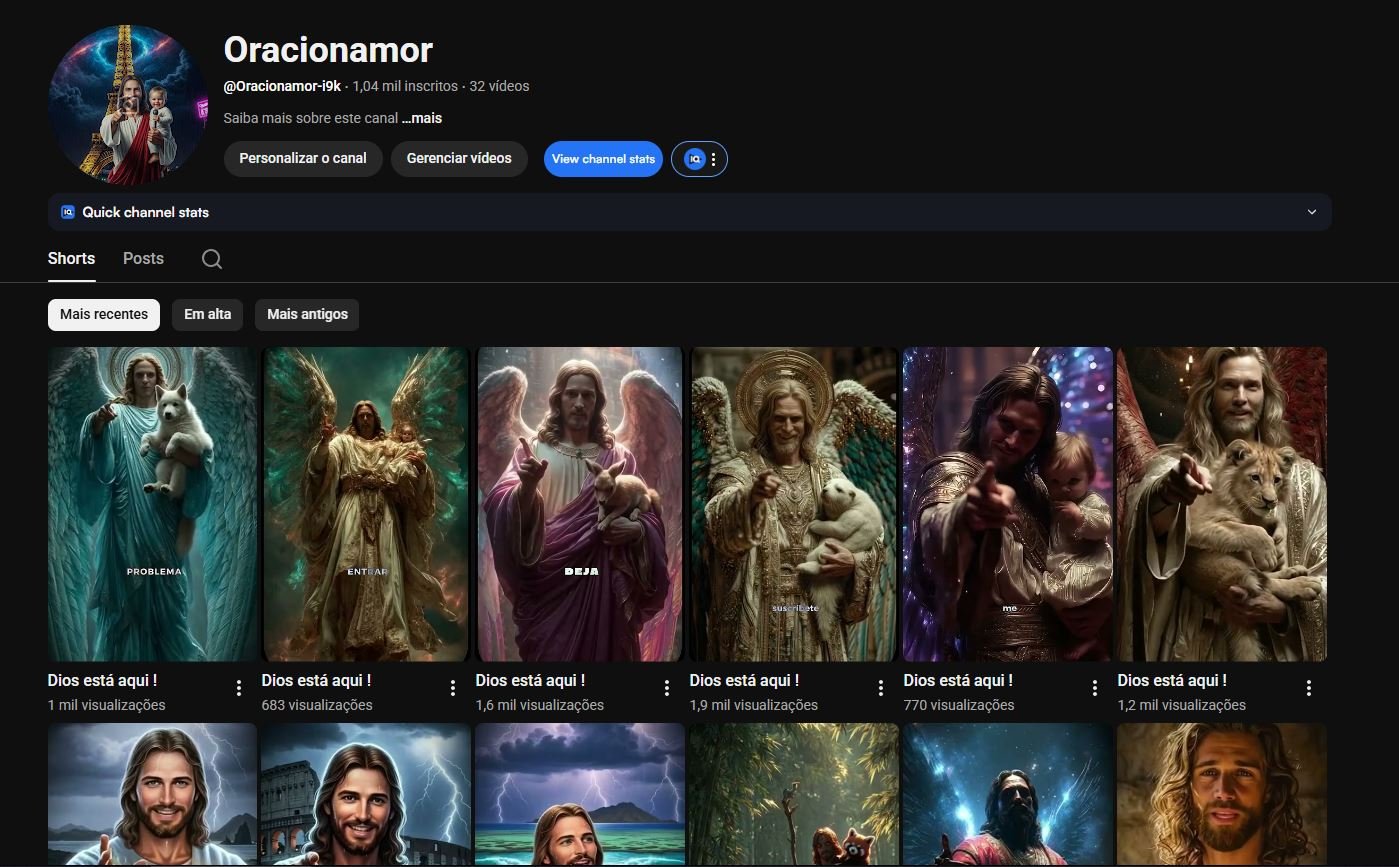
Task: Open the Oracionamor channel avatar picture
Action: pyautogui.click(x=128, y=105)
